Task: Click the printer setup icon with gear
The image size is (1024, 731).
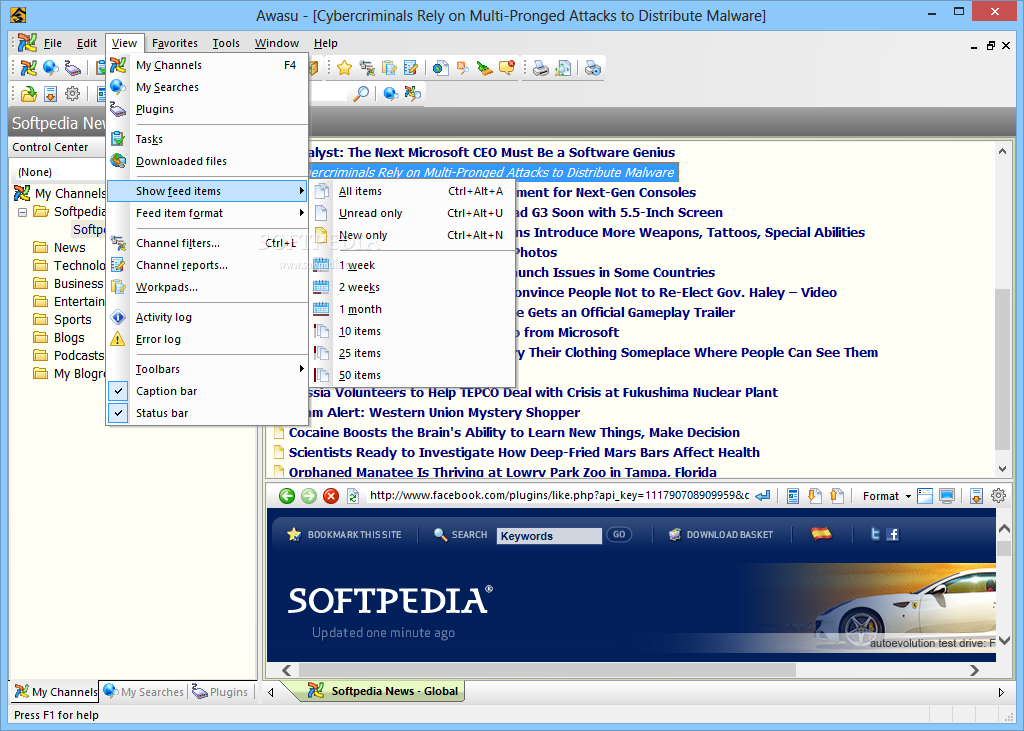Action: pos(593,67)
